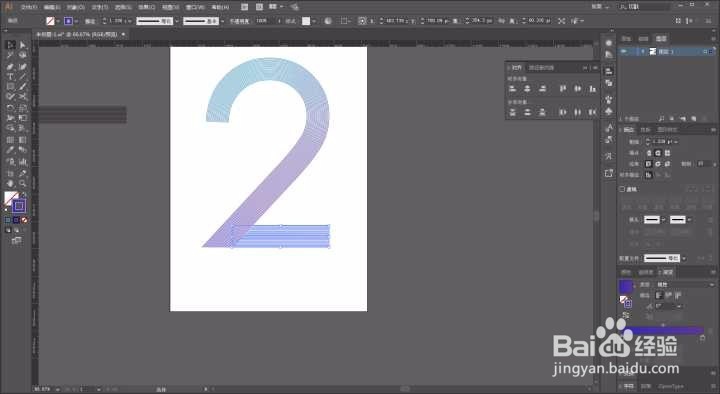Open start arrowhead dropdown in Stroke panel
720x394 pixels.
point(663,220)
